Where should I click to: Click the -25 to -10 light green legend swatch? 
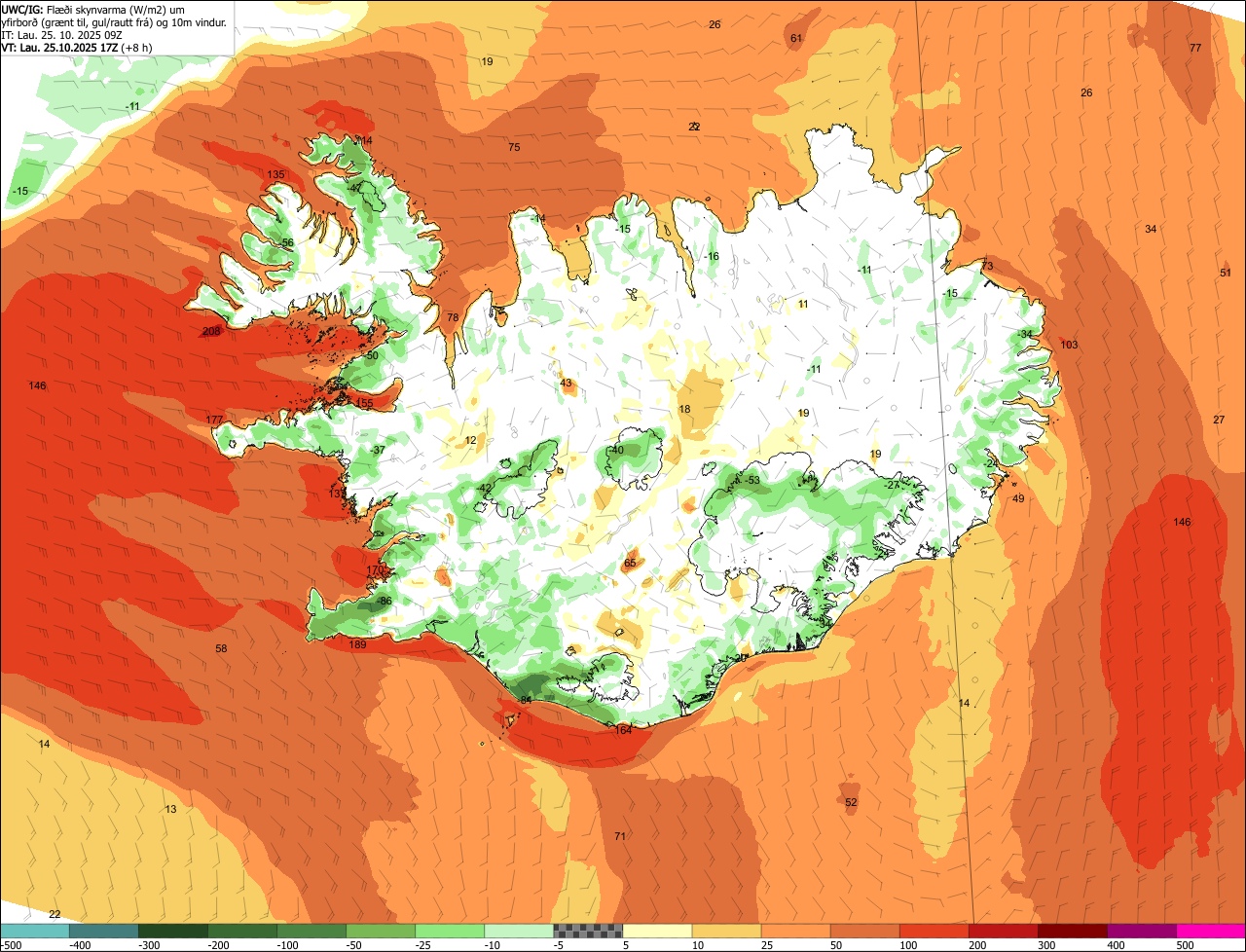(x=450, y=931)
